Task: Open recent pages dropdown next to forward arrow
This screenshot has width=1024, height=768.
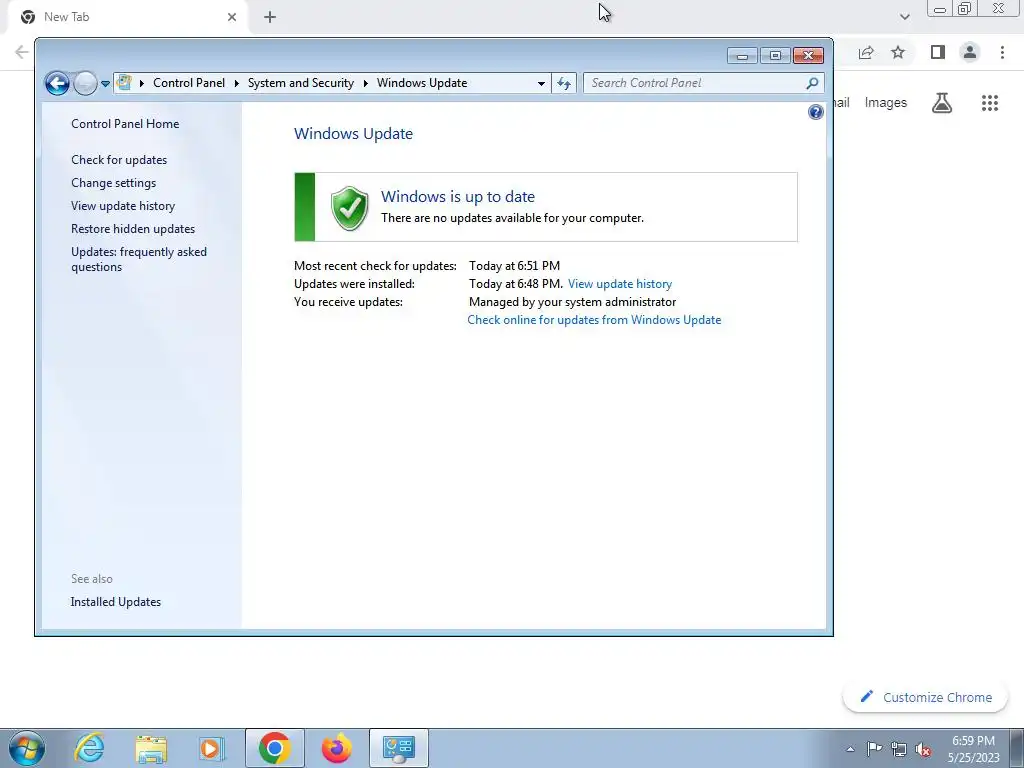Action: (105, 84)
